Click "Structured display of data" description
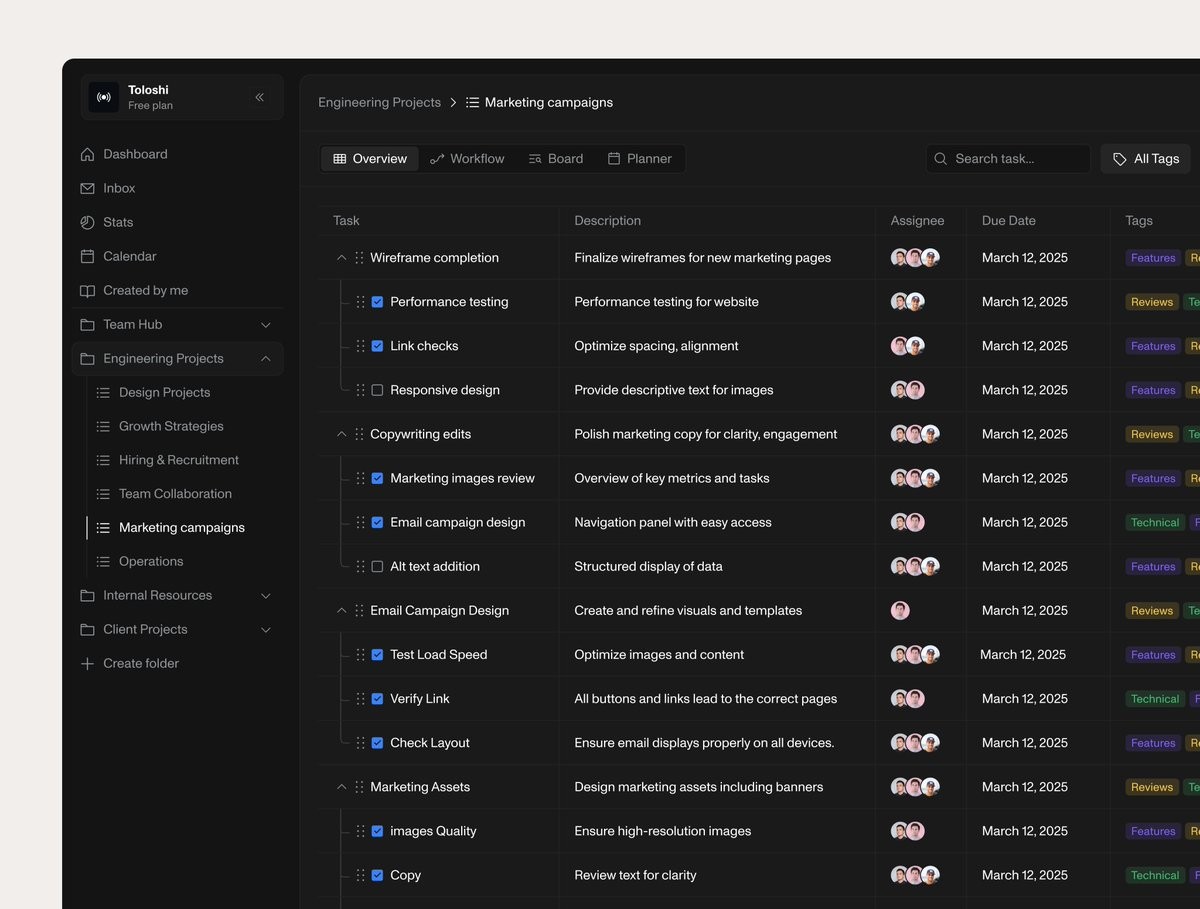Viewport: 1200px width, 909px height. 648,566
